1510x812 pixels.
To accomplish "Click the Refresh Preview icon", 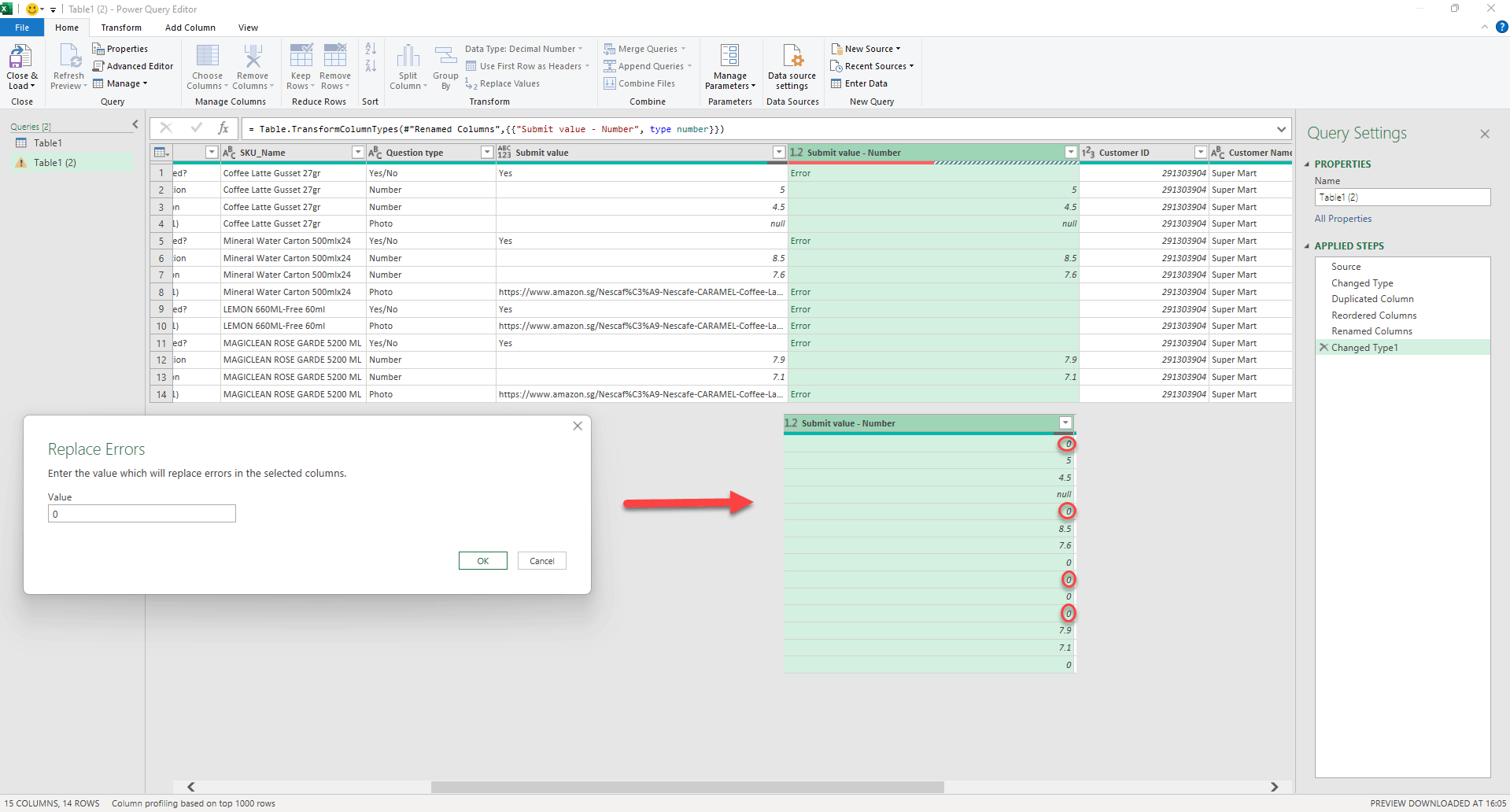I will pyautogui.click(x=69, y=57).
